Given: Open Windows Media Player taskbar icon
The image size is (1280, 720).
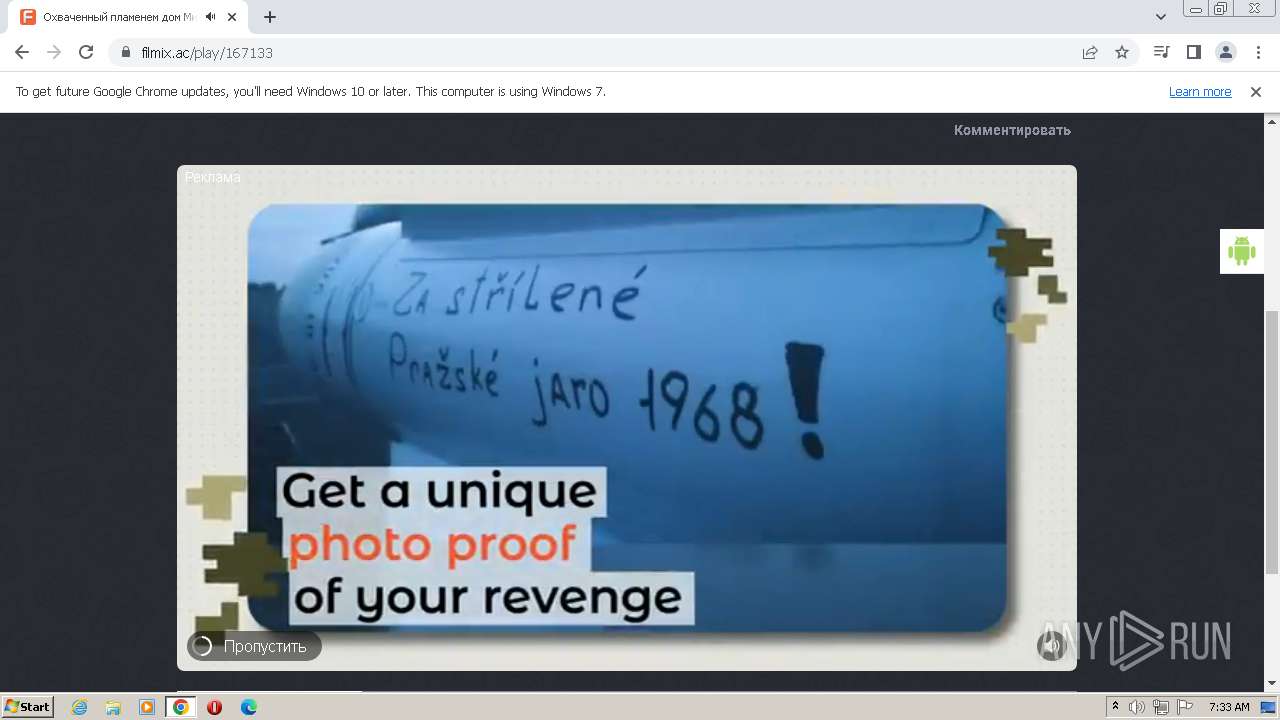Looking at the screenshot, I should (147, 706).
